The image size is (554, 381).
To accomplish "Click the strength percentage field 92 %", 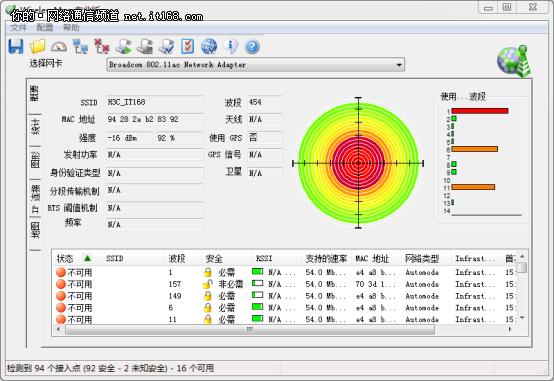I will click(179, 138).
